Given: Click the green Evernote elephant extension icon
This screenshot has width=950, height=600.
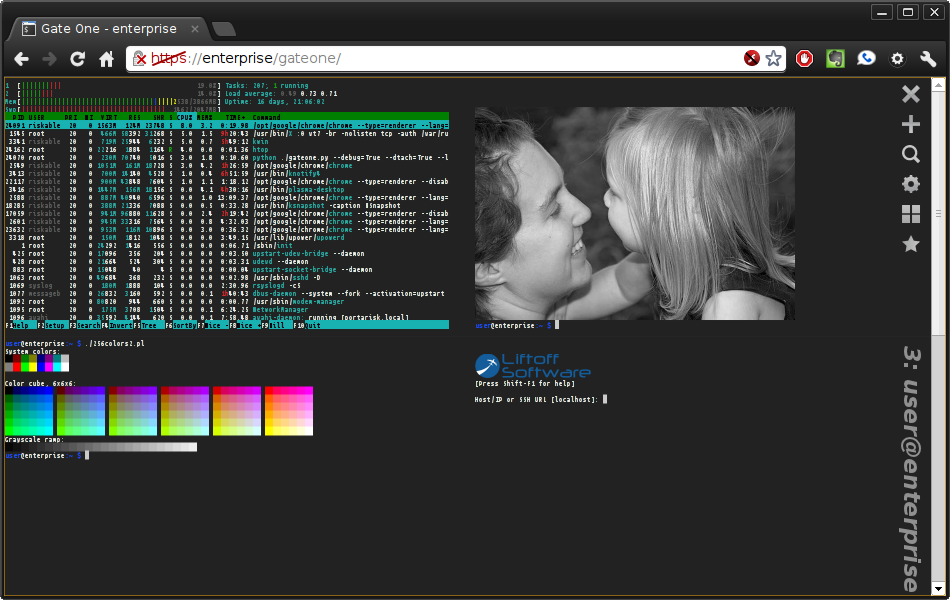Looking at the screenshot, I should [x=835, y=58].
